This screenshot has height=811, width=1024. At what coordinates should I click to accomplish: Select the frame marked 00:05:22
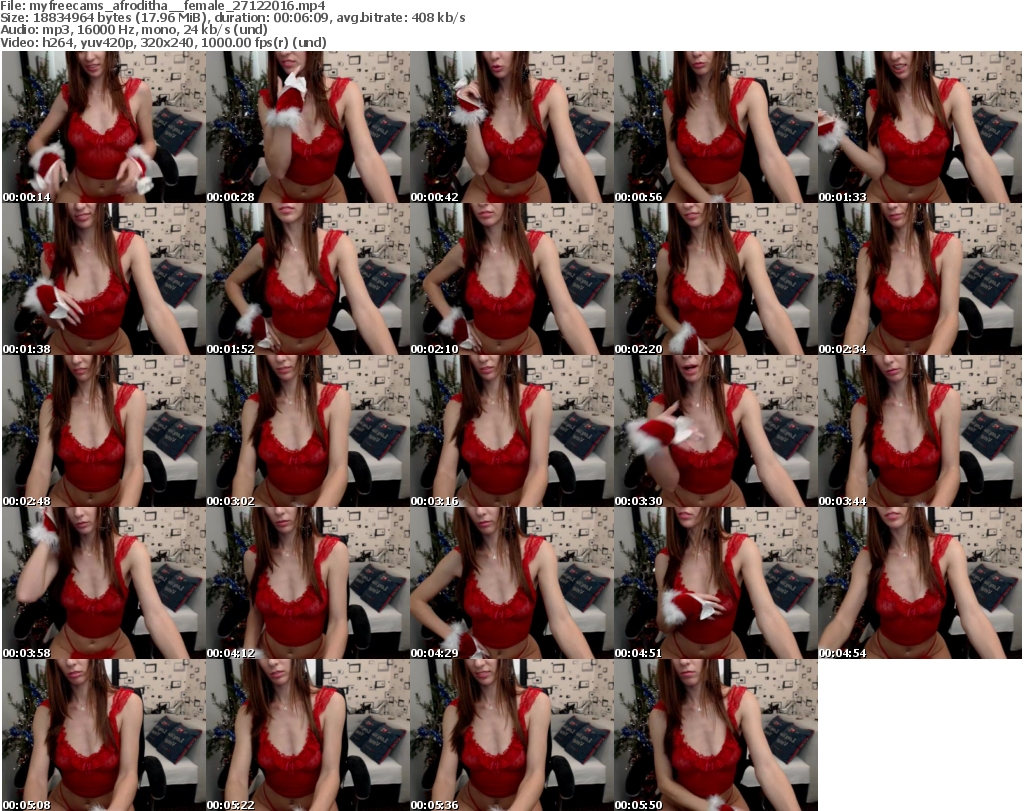[x=308, y=735]
